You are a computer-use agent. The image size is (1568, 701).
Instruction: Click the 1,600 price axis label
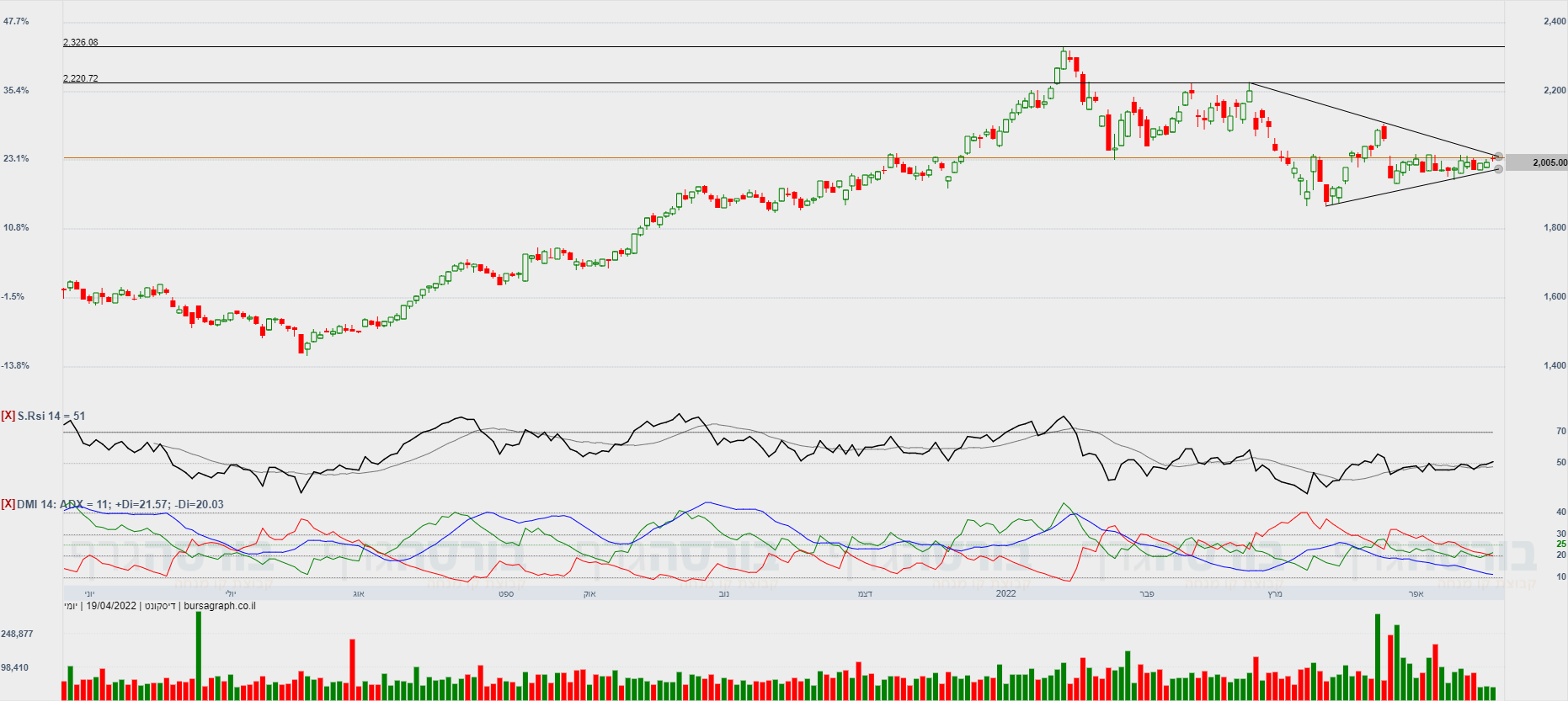click(1555, 296)
